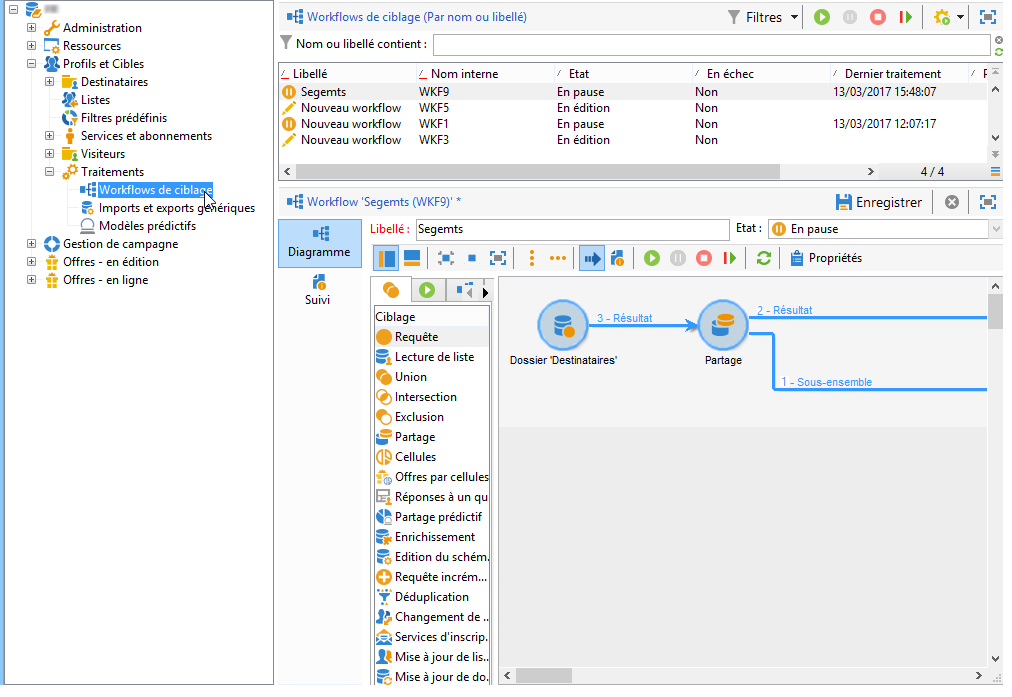Toggle palette display on the left side

tap(386, 258)
